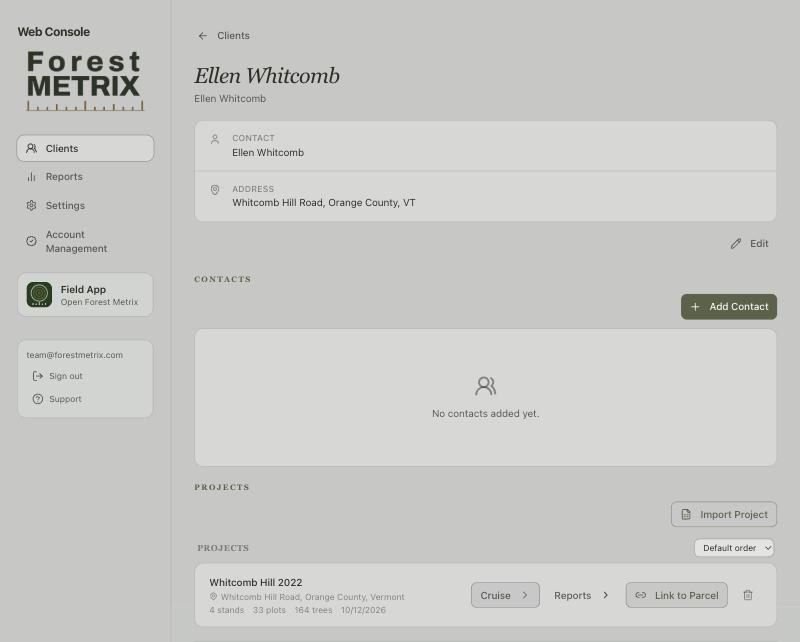The width and height of the screenshot is (800, 642).
Task: Click the chevron next to project Reports
Action: [x=605, y=595]
